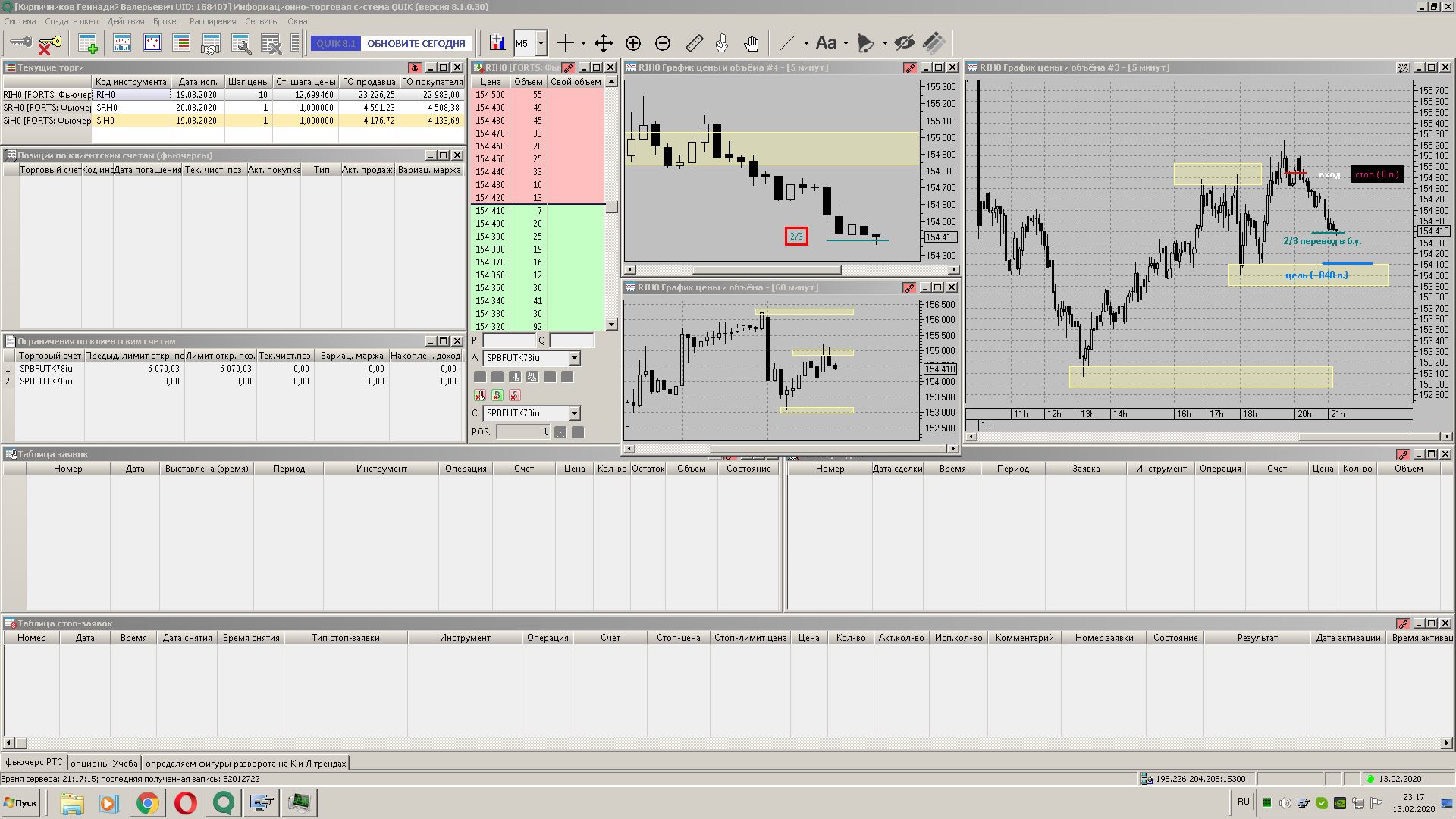Select the Aa text label tool
Screen dimensions: 1456x819
(x=827, y=43)
